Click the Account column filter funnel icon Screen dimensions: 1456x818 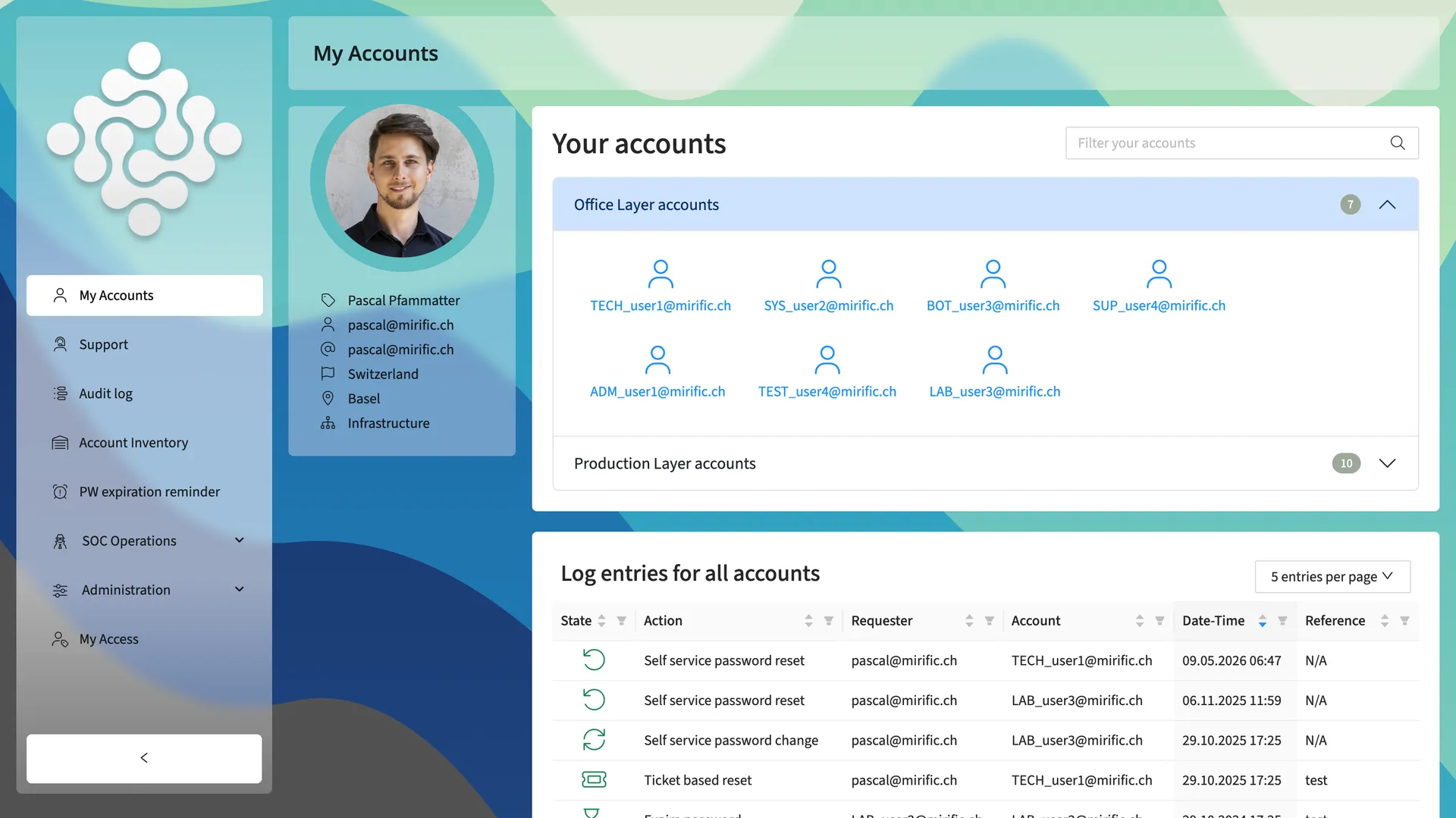1159,621
